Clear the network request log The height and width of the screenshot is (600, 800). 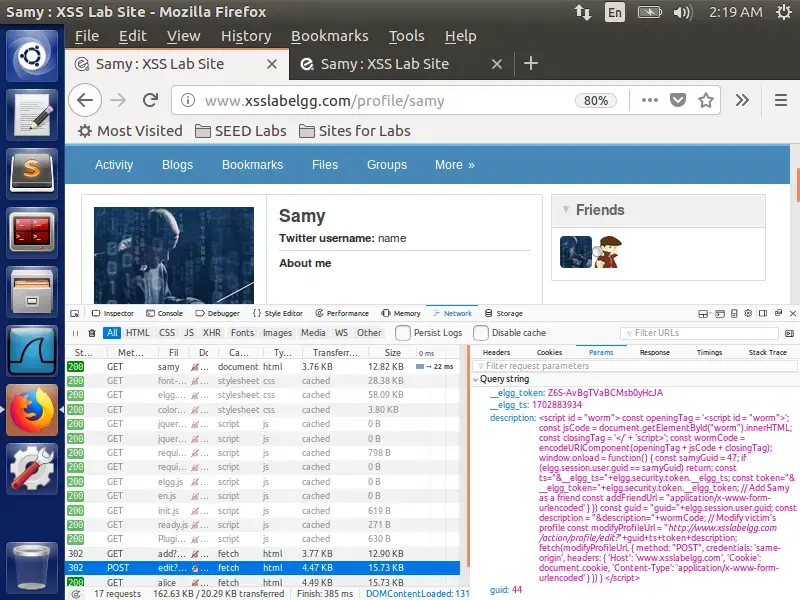[92, 333]
